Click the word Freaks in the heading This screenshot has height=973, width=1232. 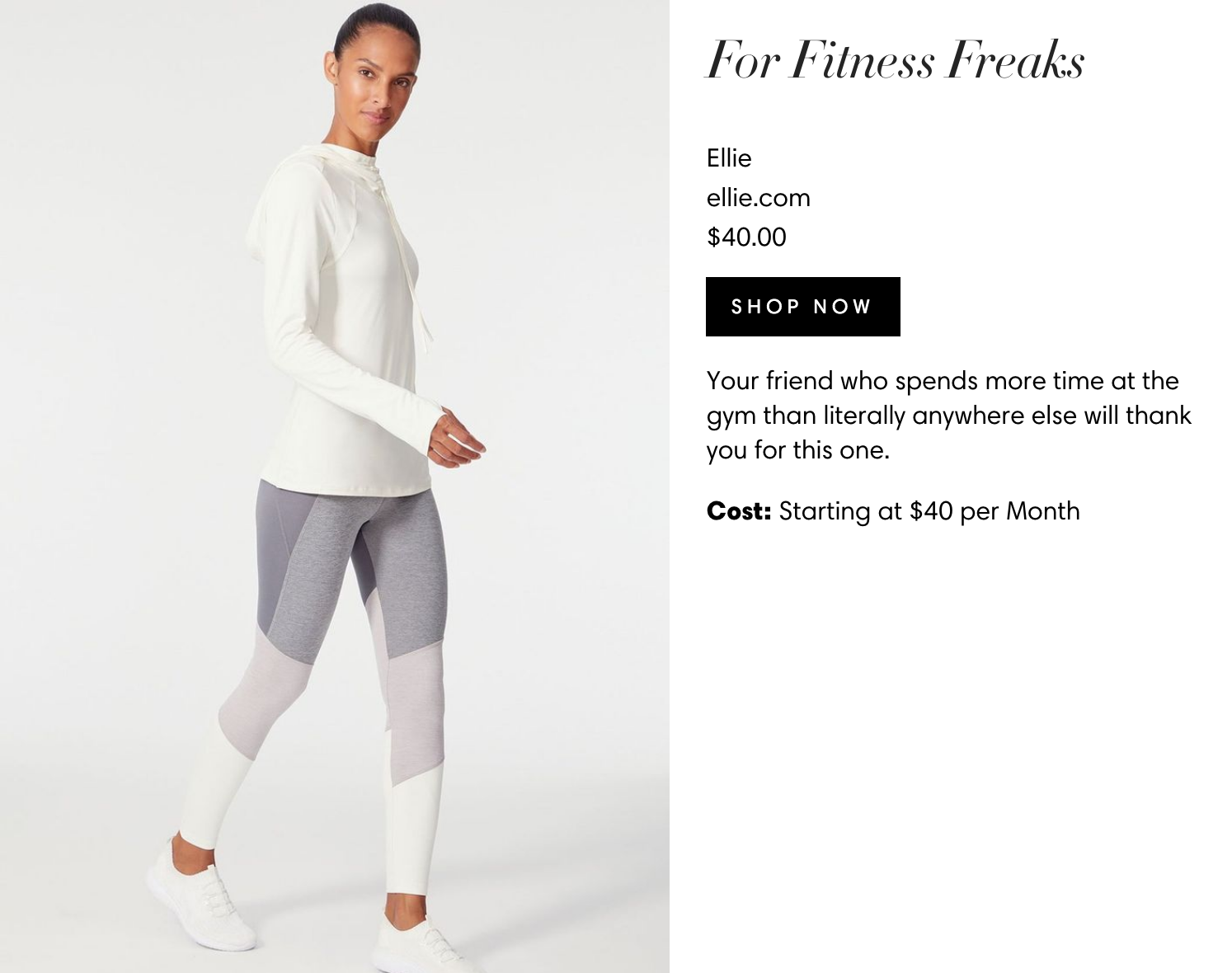click(1014, 60)
